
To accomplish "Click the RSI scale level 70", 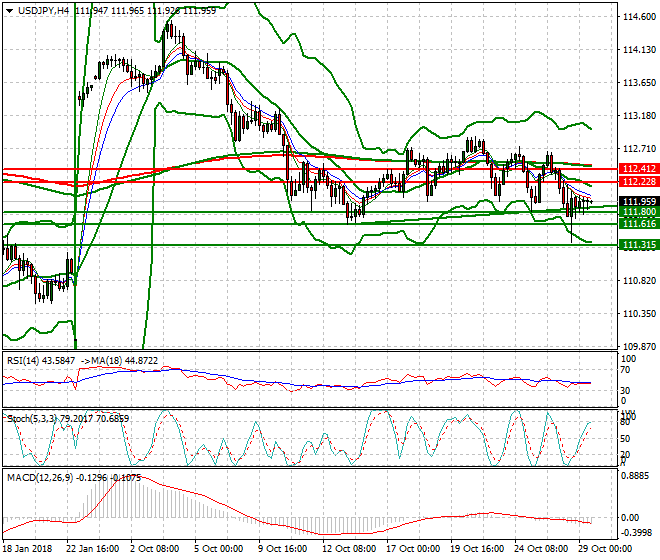I will [625, 370].
